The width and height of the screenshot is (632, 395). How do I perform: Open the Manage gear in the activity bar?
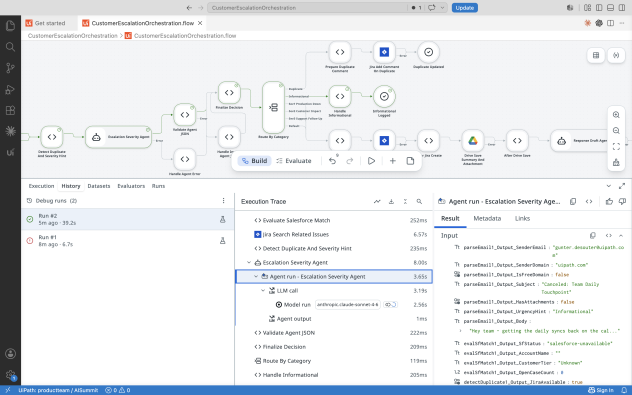coord(10,375)
